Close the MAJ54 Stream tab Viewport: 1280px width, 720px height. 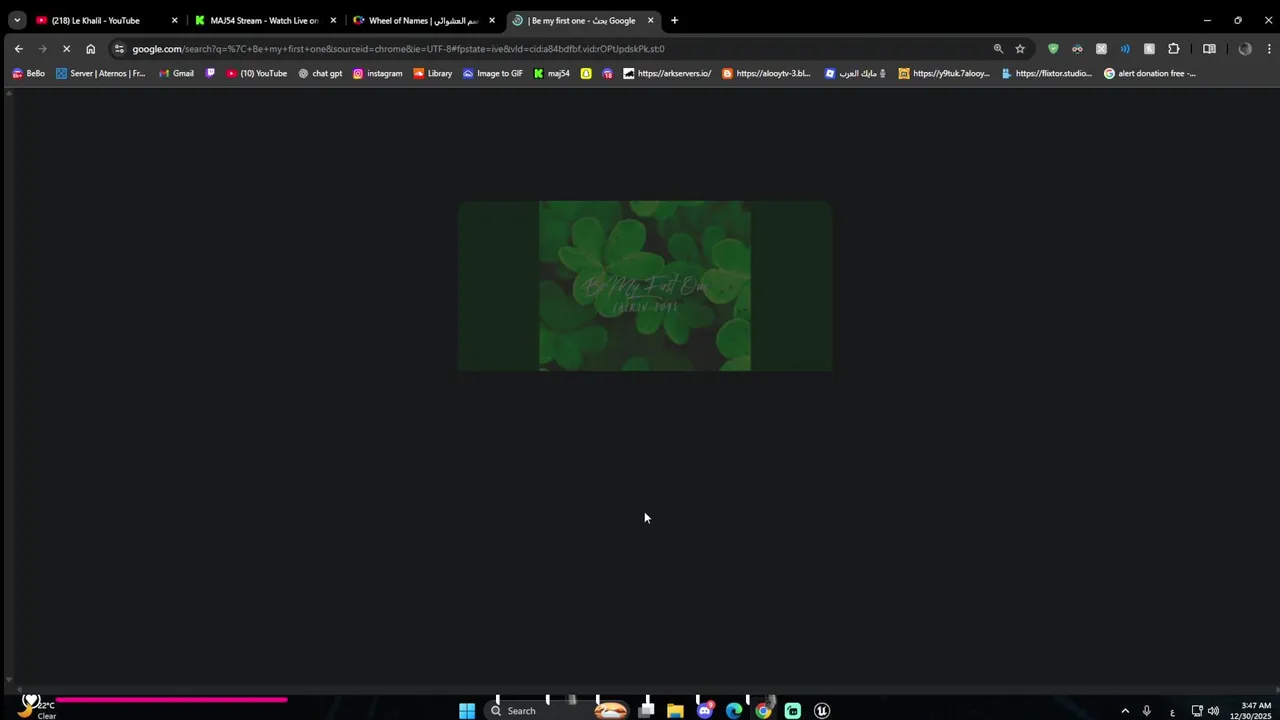pos(333,20)
